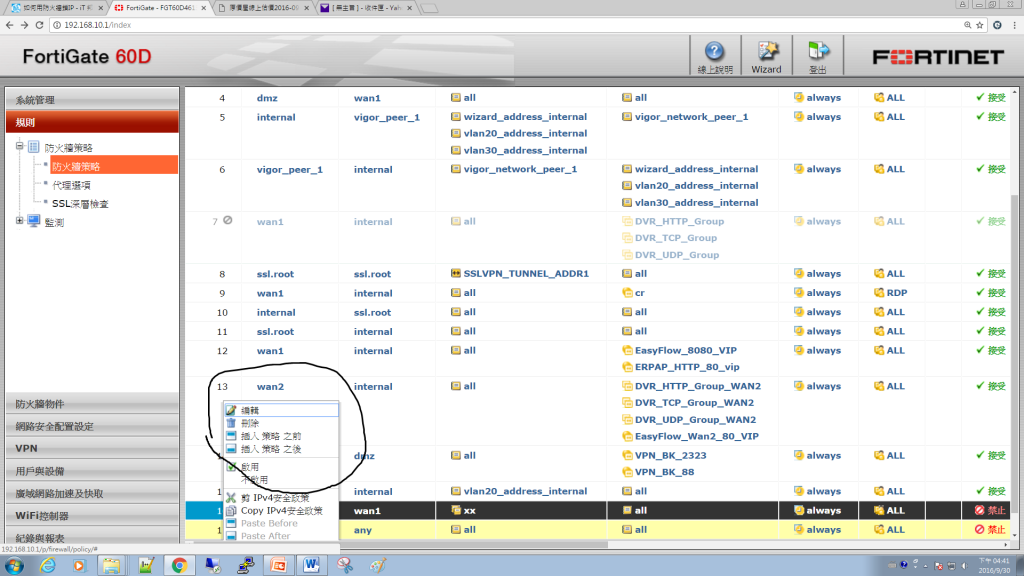Bookmark page with the star icon
1024x576 pixels.
(x=980, y=25)
